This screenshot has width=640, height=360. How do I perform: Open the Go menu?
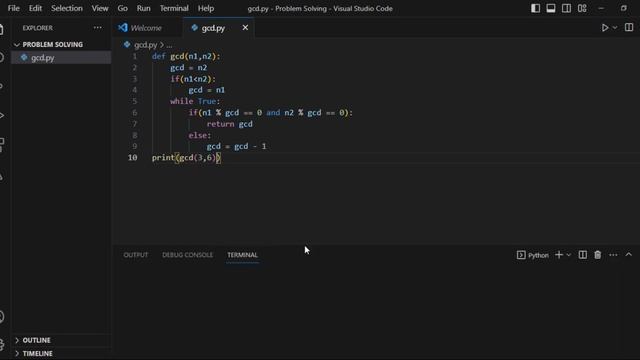122,8
